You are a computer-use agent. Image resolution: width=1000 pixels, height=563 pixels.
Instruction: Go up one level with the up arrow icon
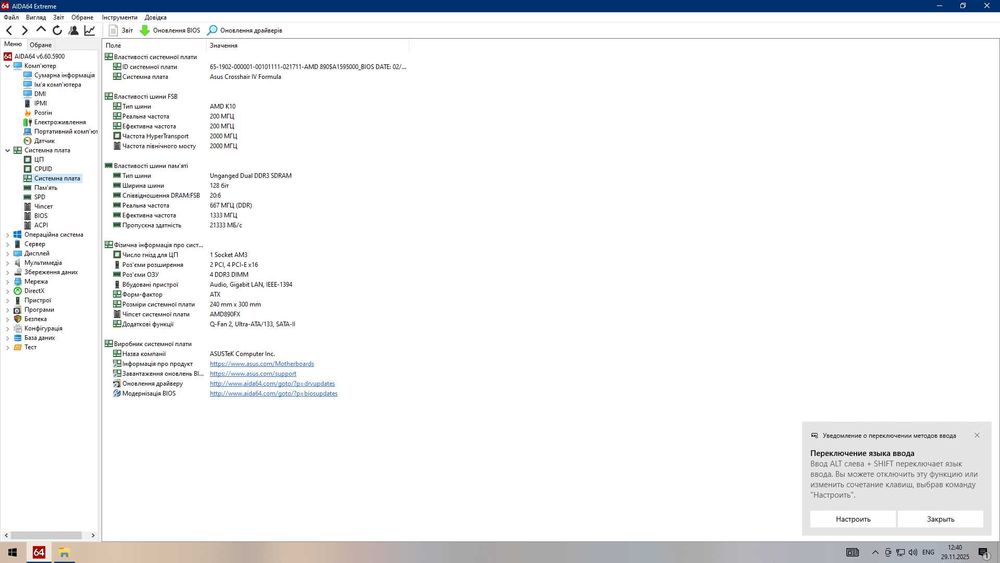41,30
